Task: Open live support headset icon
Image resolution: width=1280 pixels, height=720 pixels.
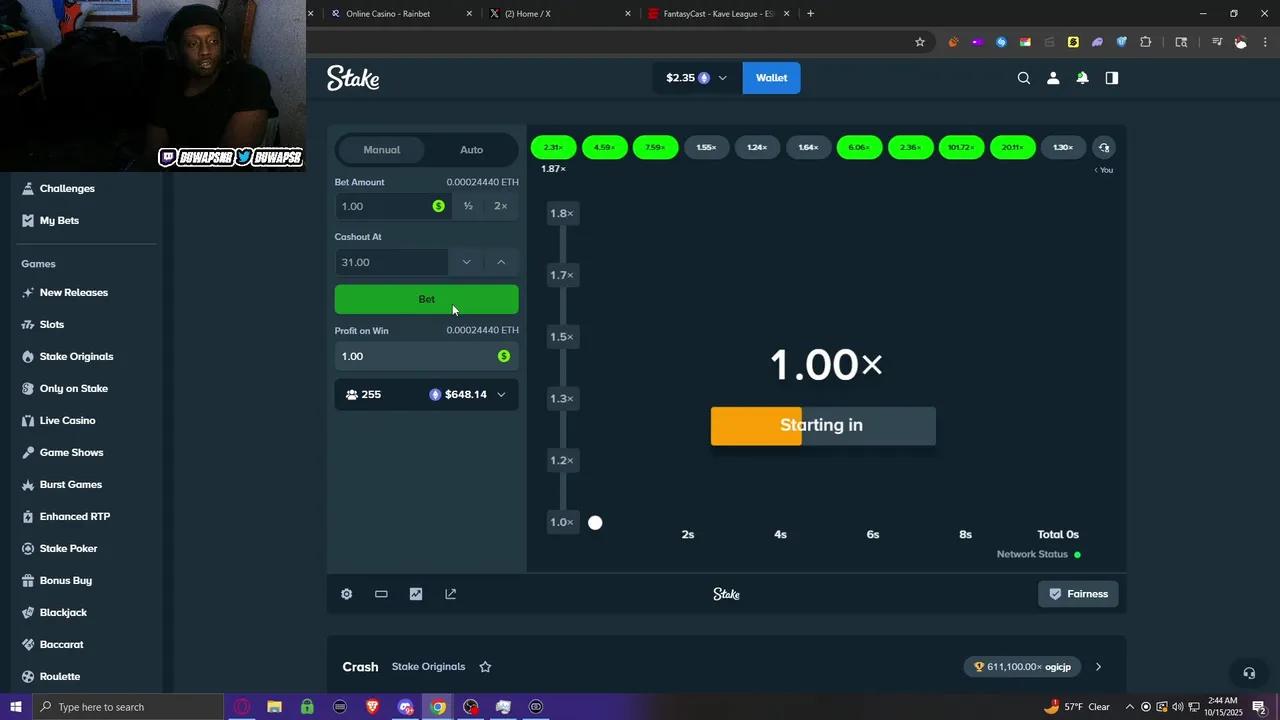Action: 1248,673
